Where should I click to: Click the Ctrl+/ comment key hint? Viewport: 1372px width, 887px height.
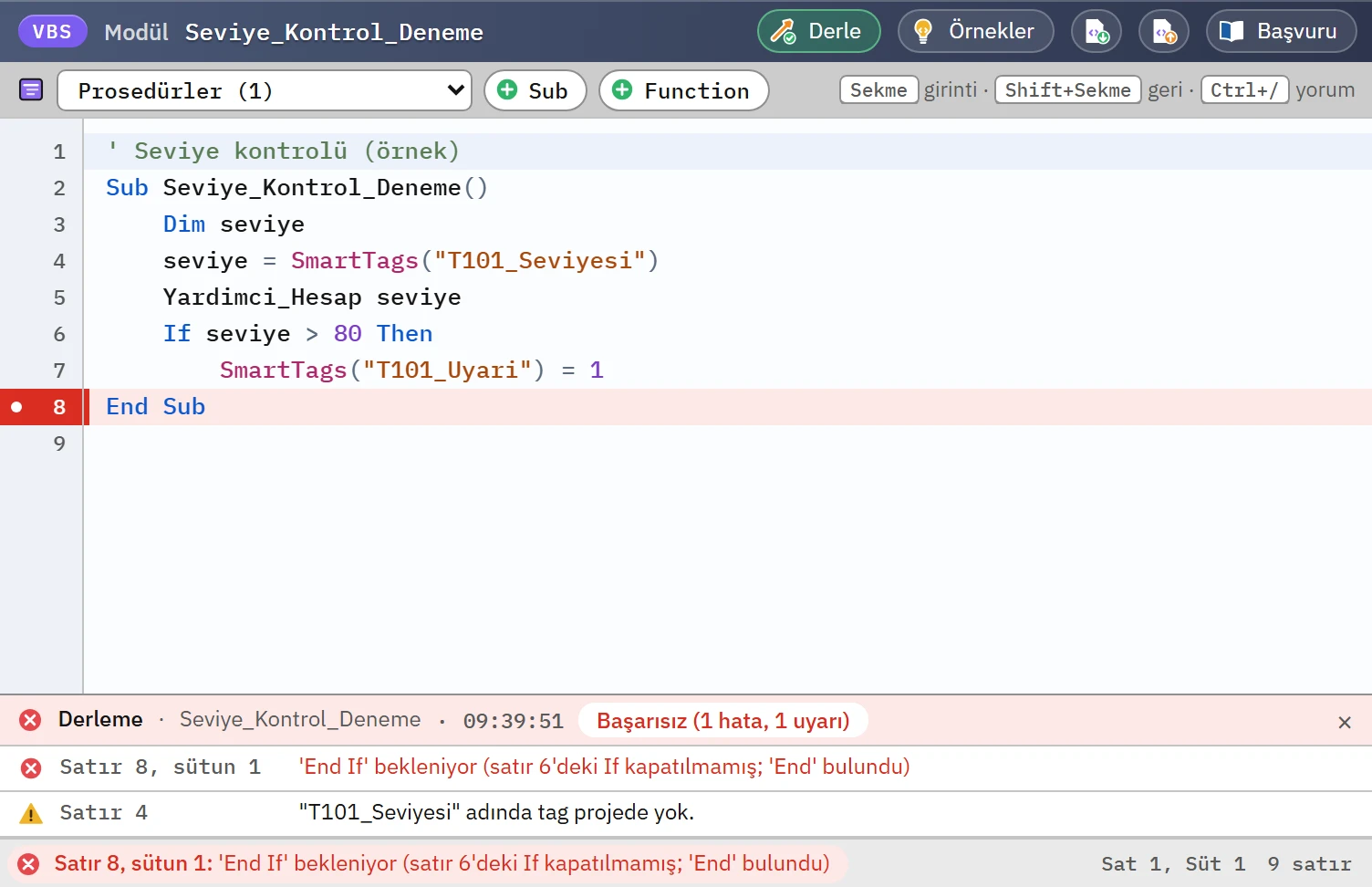point(1244,89)
